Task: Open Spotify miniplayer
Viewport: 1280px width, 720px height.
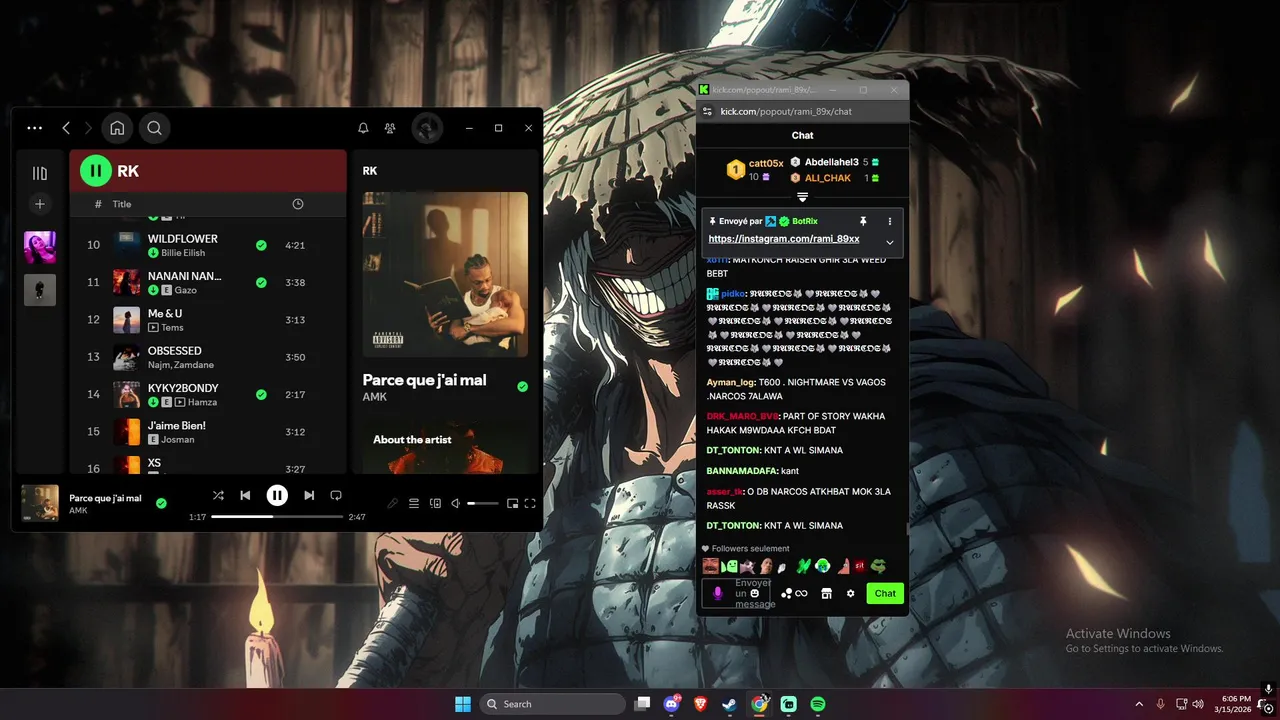Action: pos(512,504)
